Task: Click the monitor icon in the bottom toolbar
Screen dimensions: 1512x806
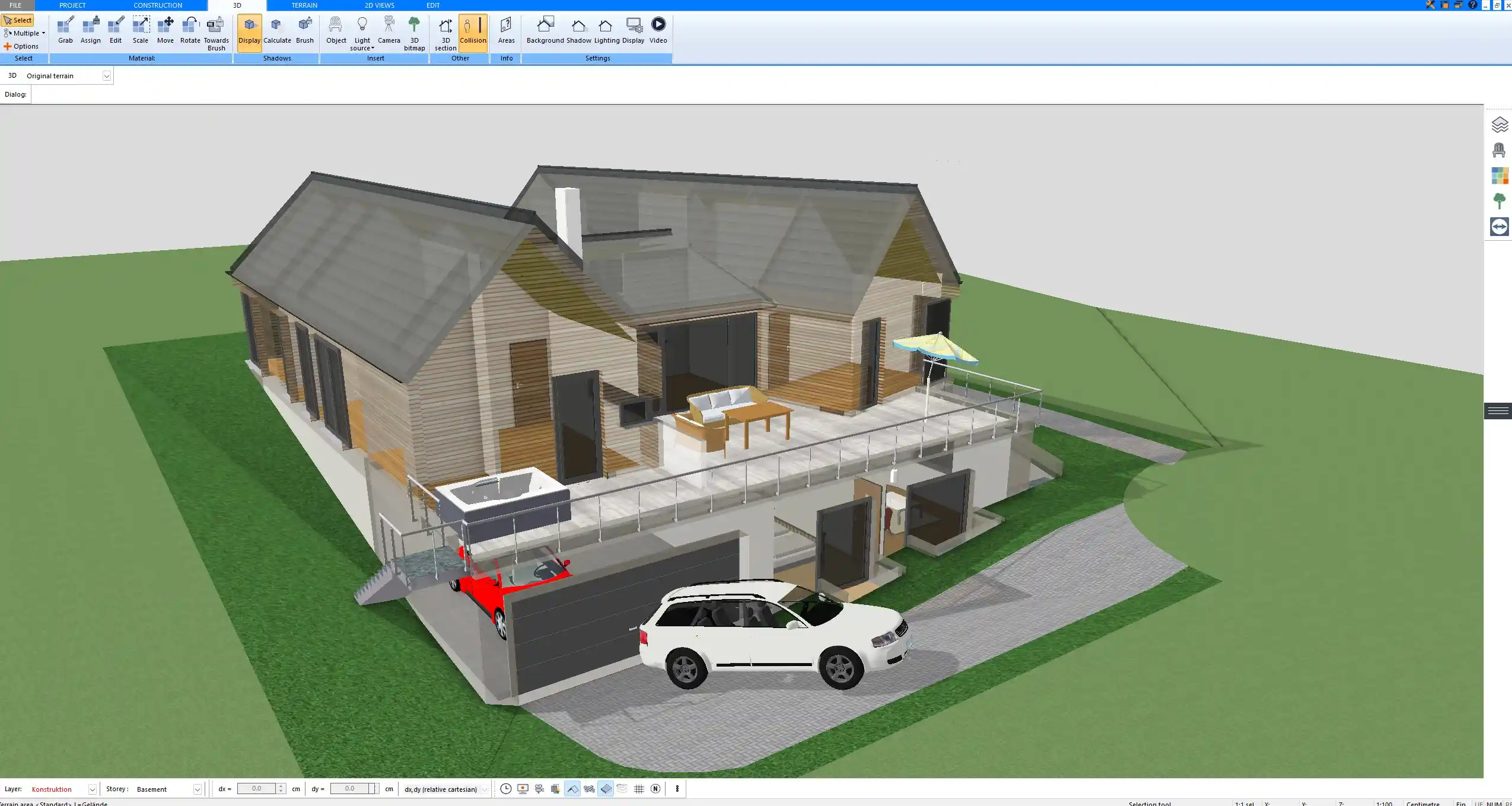Action: click(523, 789)
